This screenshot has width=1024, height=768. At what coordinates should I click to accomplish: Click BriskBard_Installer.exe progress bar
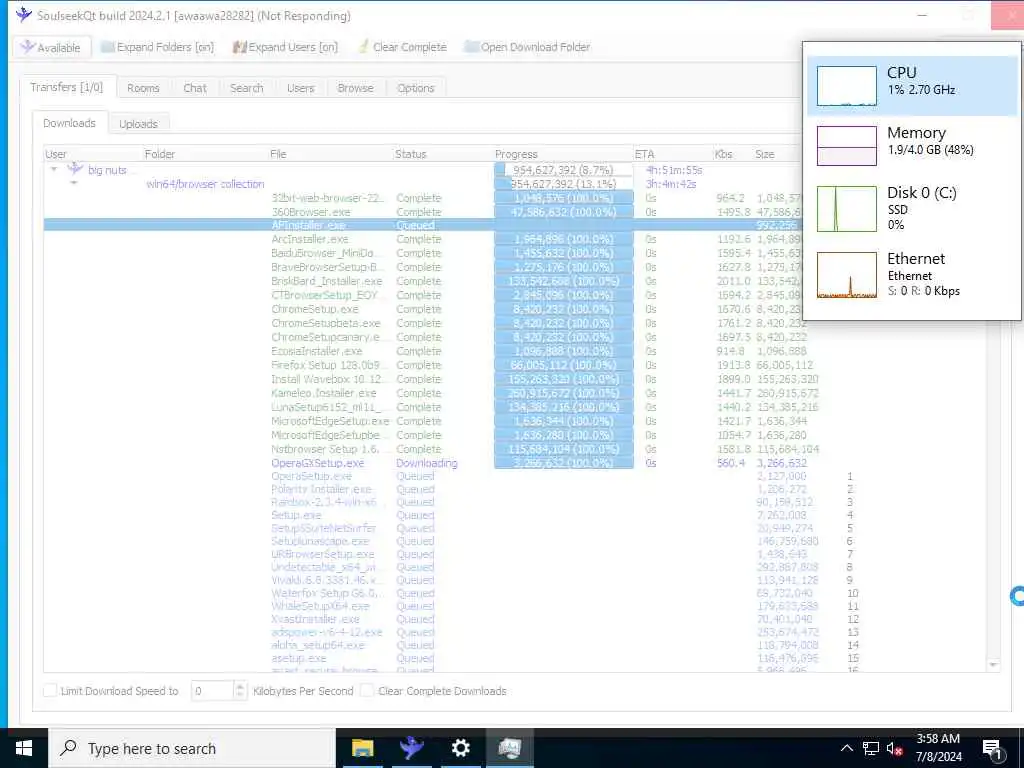(x=564, y=281)
